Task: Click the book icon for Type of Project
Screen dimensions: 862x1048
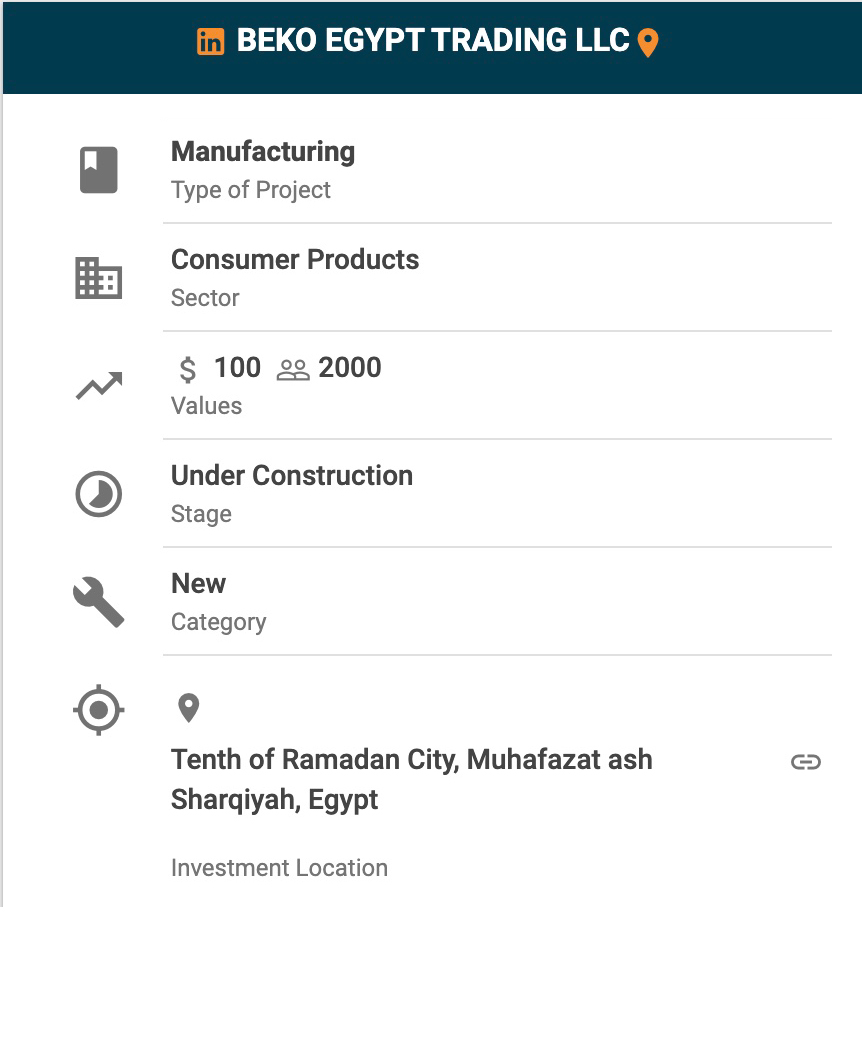Action: pyautogui.click(x=99, y=169)
